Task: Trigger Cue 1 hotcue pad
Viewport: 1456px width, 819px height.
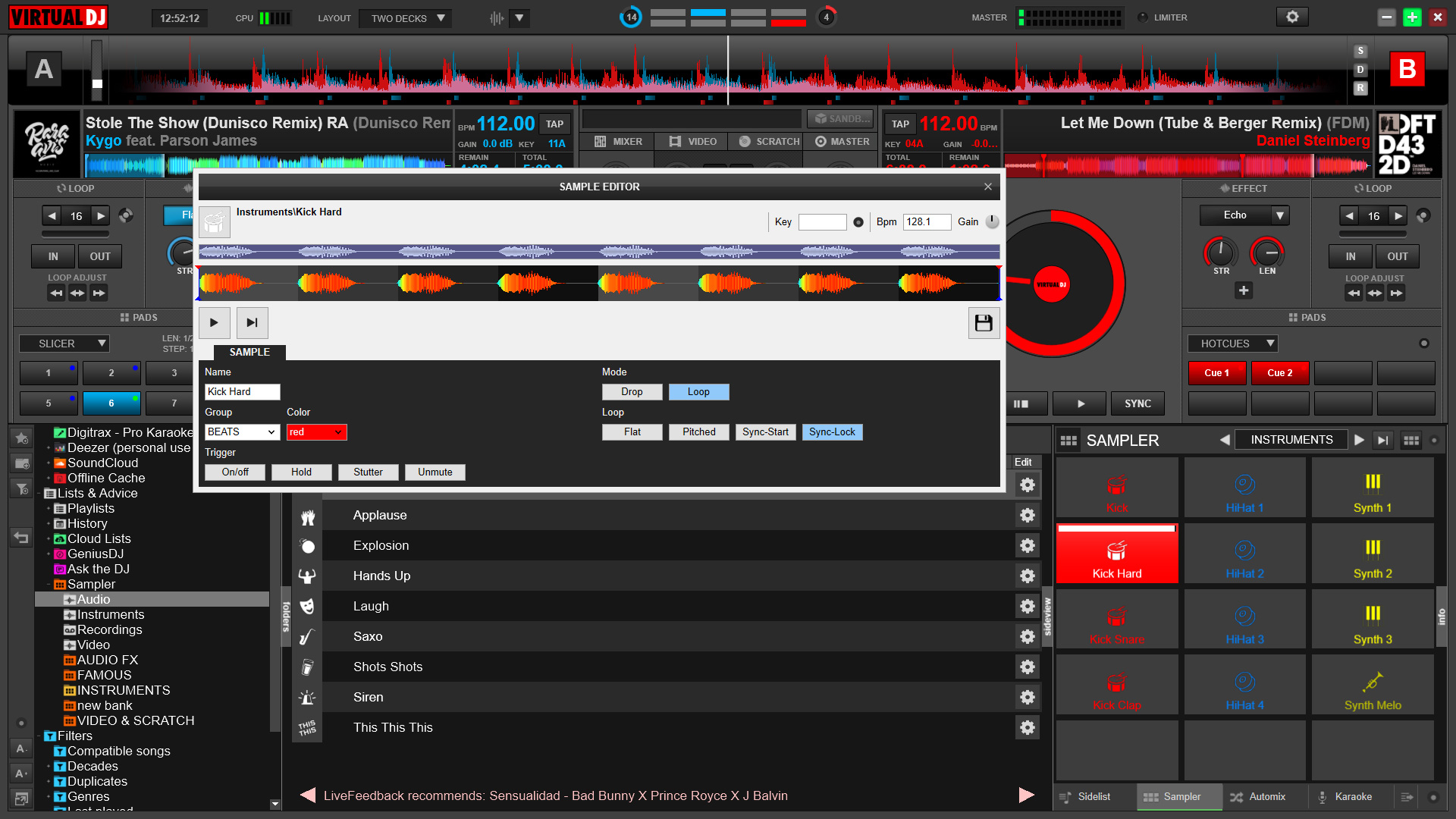Action: pyautogui.click(x=1216, y=373)
